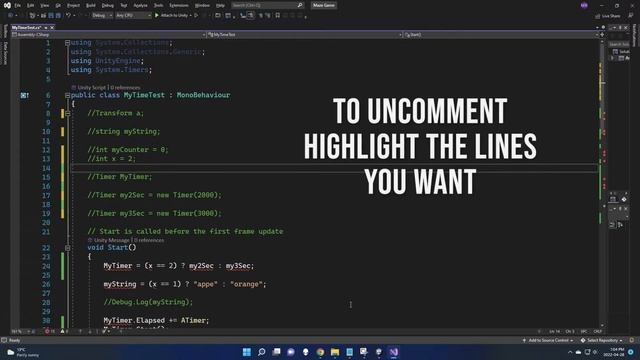Click the warnings count indicator in status strip
The width and height of the screenshot is (640, 360).
click(64, 331)
